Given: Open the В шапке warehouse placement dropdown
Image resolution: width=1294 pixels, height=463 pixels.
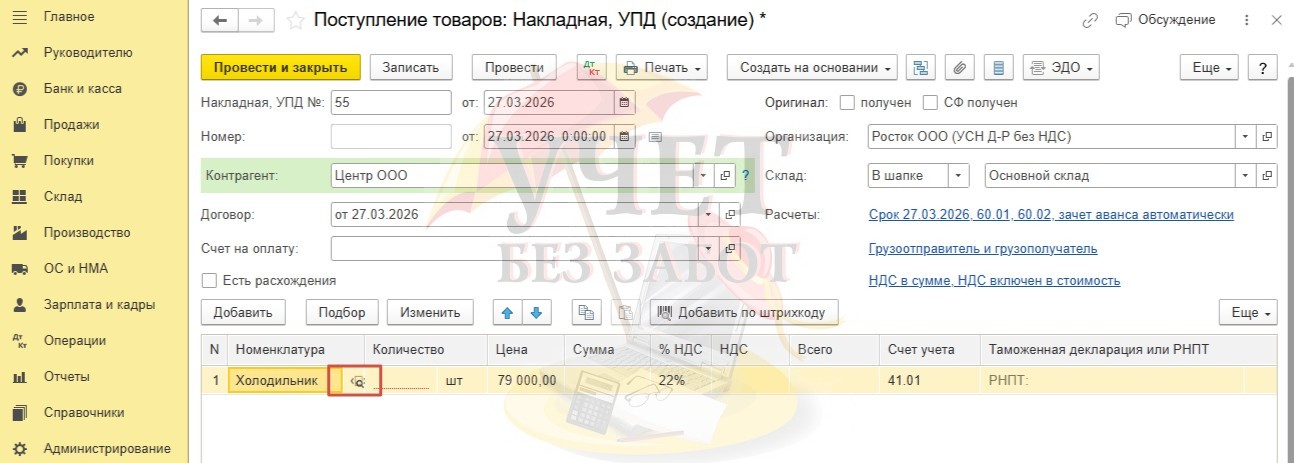Looking at the screenshot, I should (x=960, y=175).
